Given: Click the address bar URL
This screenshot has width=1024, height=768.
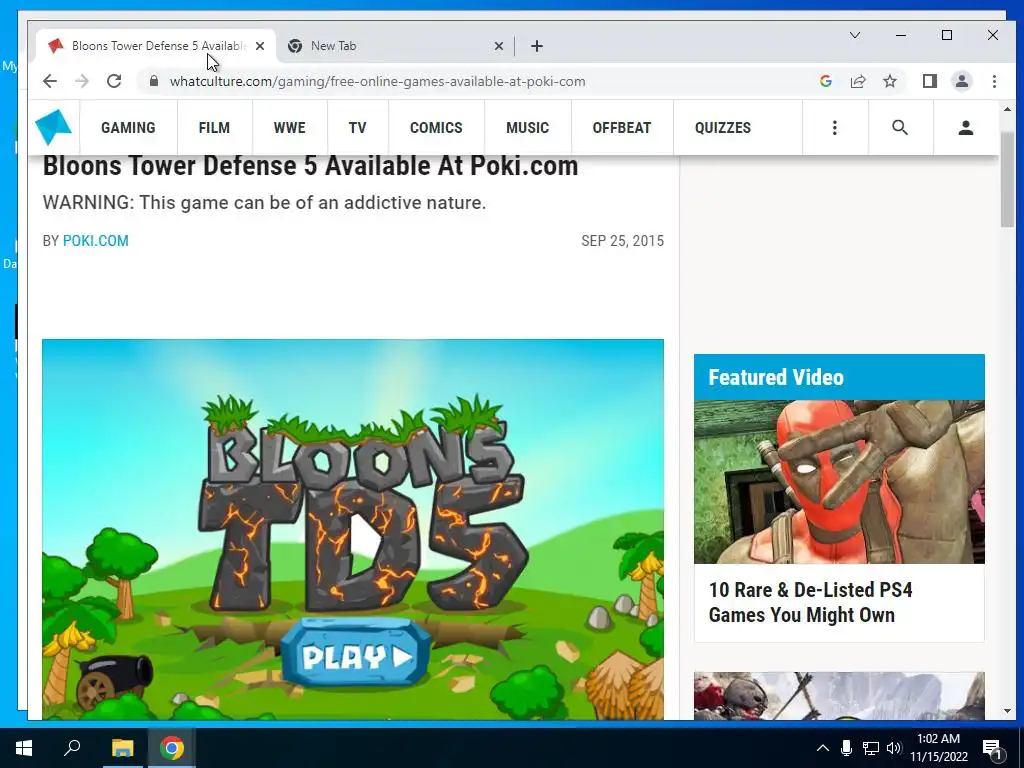Looking at the screenshot, I should click(x=377, y=81).
